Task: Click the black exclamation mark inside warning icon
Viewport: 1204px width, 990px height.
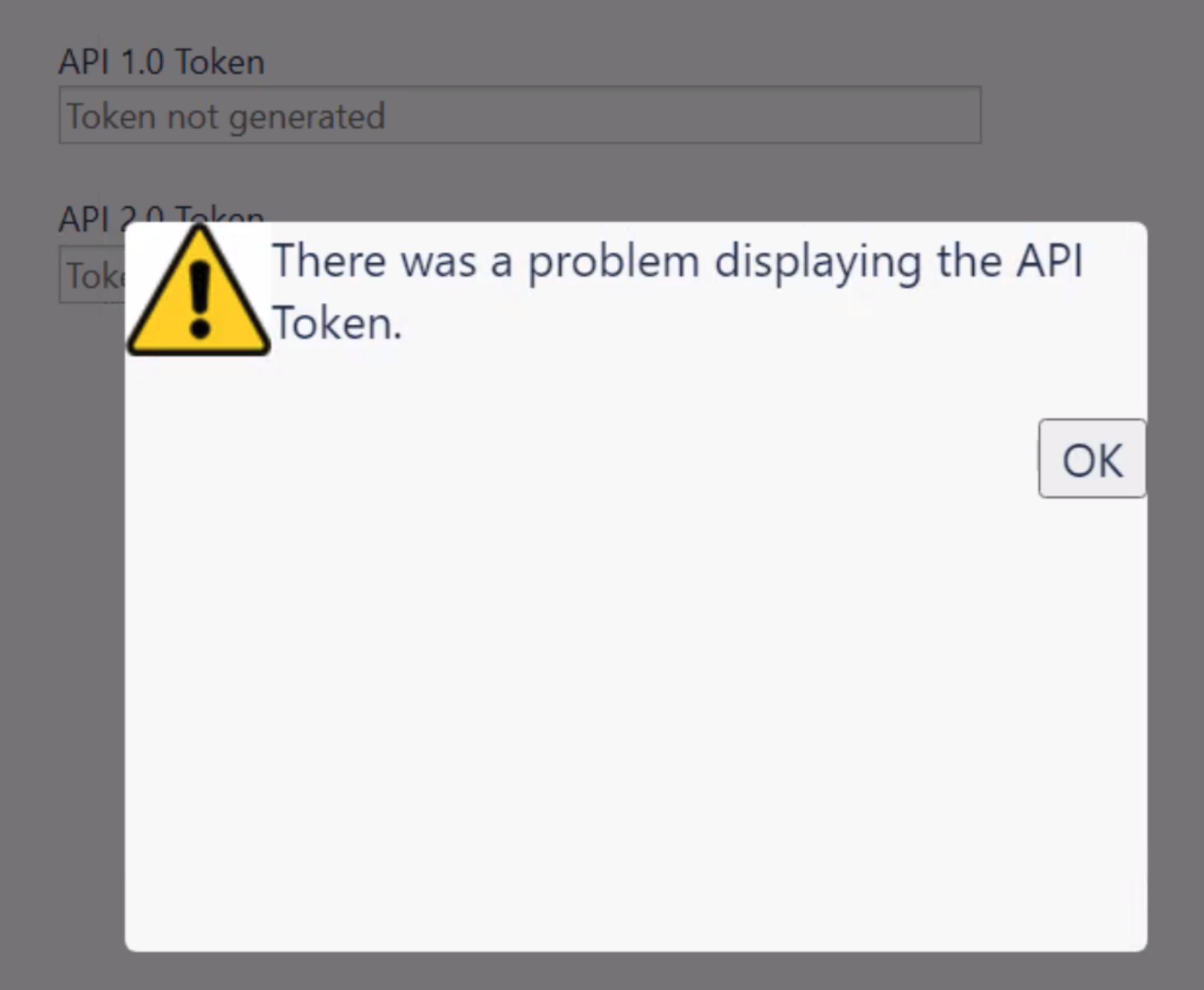Action: [x=199, y=300]
